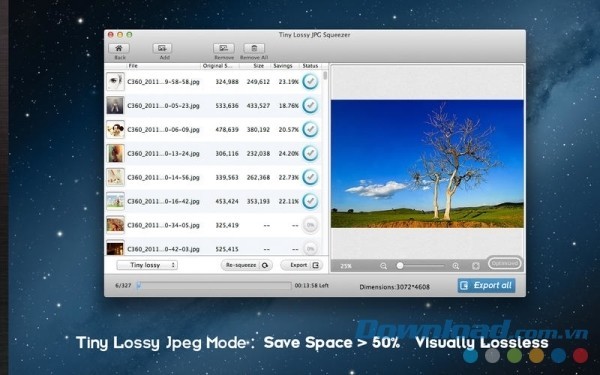
Task: Click the Remove image toolbar icon
Action: tap(223, 48)
